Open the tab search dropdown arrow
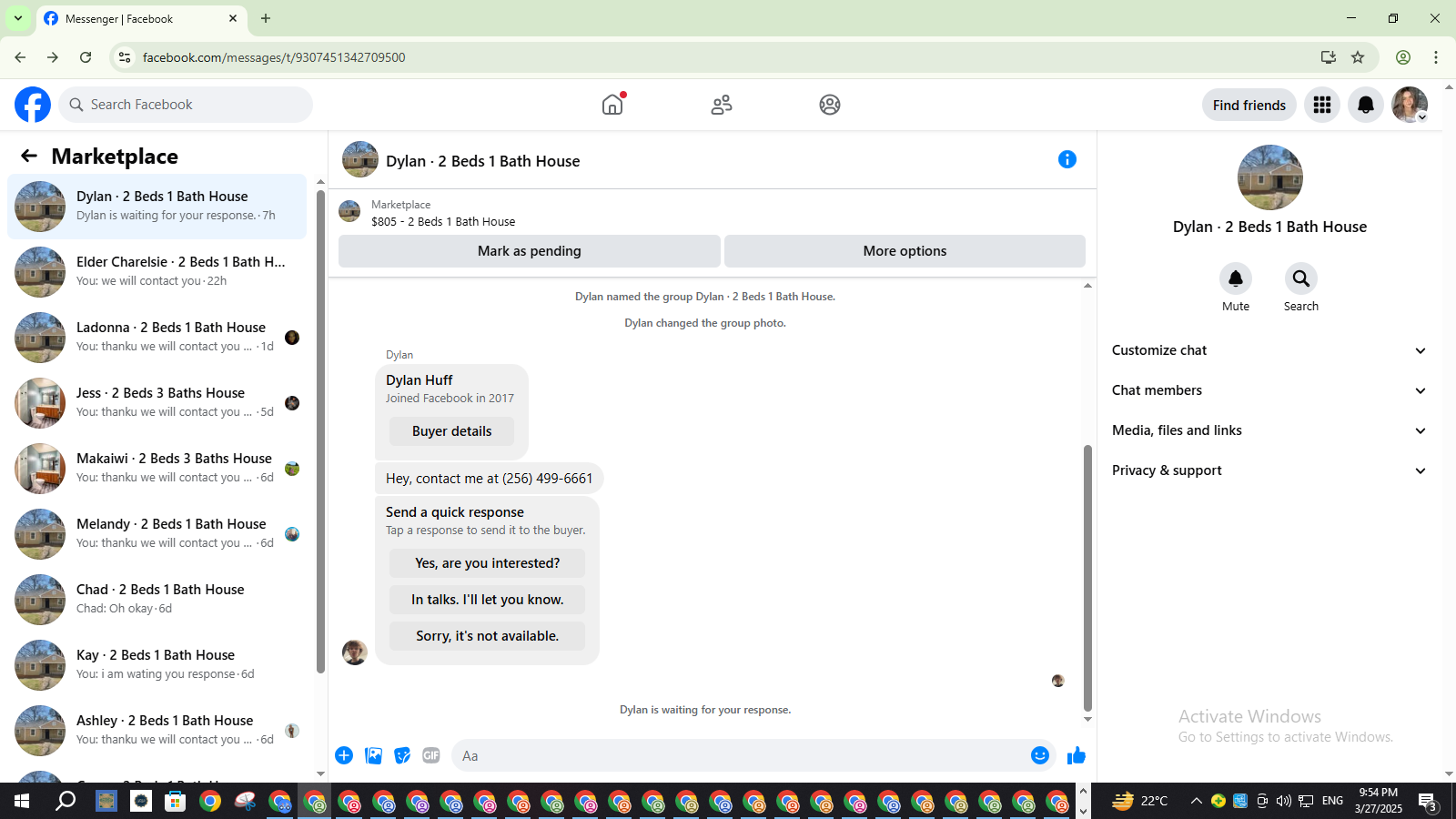Screen dimensions: 1456x819 tap(18, 18)
